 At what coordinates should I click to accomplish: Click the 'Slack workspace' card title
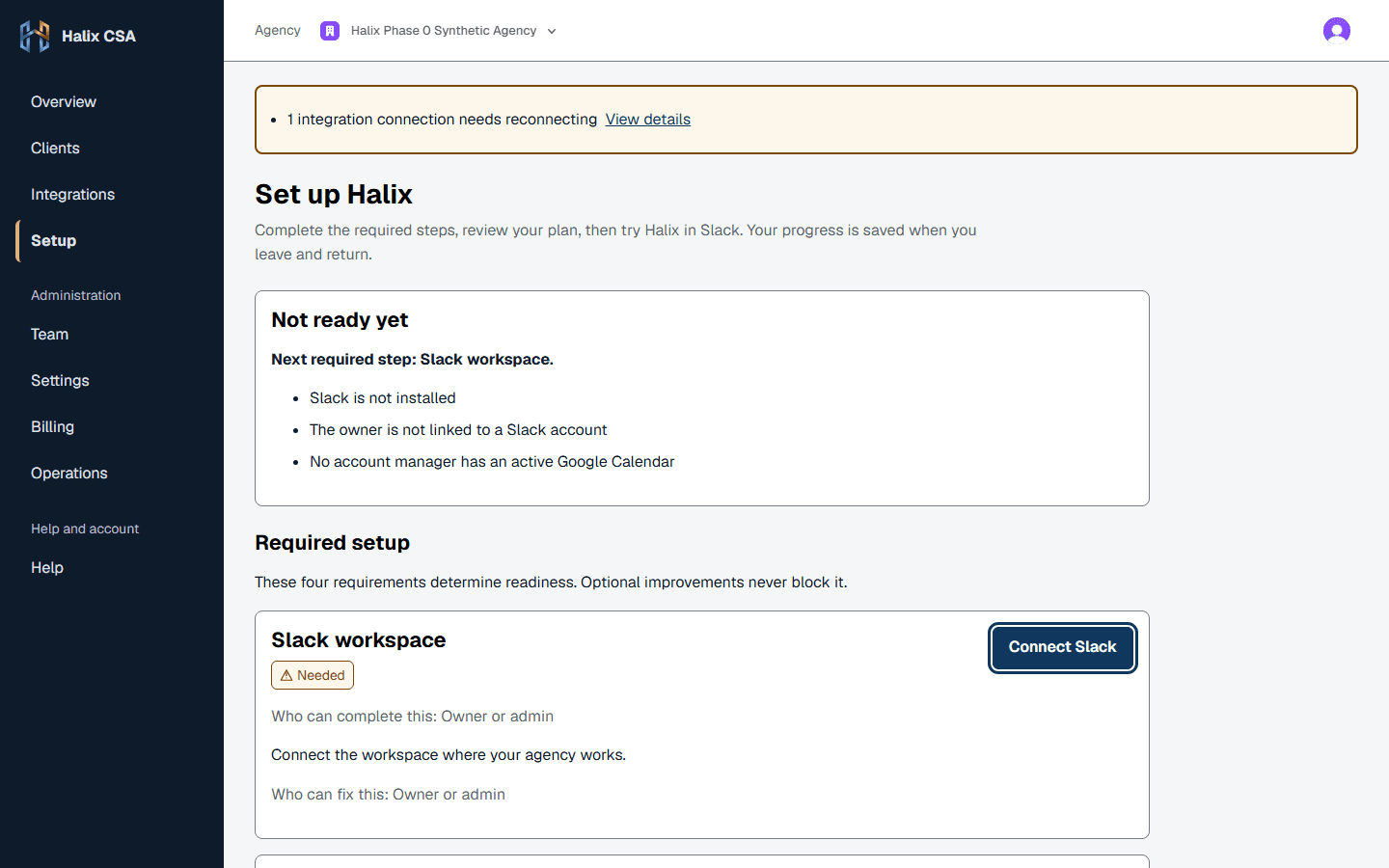[358, 639]
